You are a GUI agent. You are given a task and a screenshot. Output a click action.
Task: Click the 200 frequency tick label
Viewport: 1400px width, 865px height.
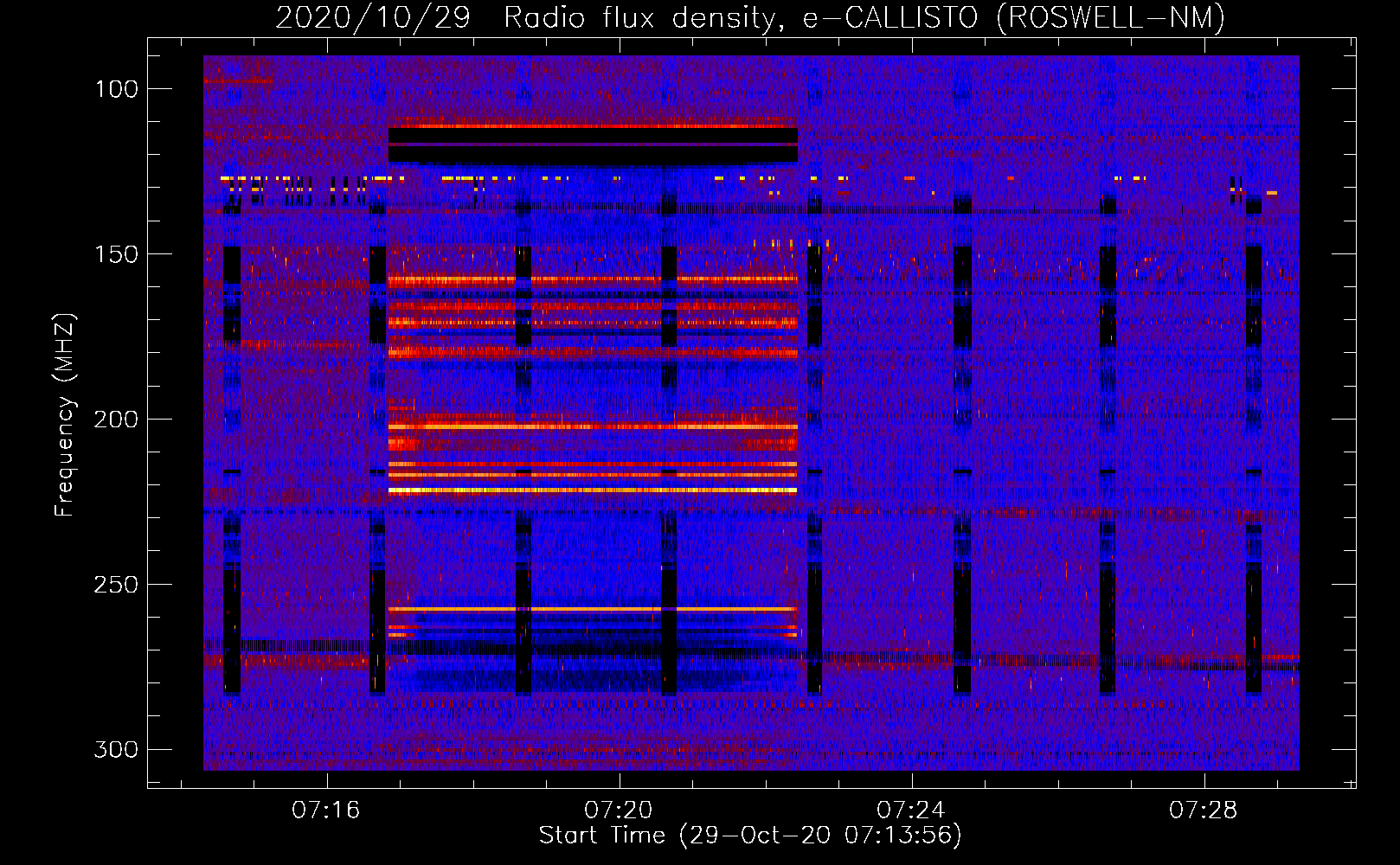pyautogui.click(x=116, y=420)
